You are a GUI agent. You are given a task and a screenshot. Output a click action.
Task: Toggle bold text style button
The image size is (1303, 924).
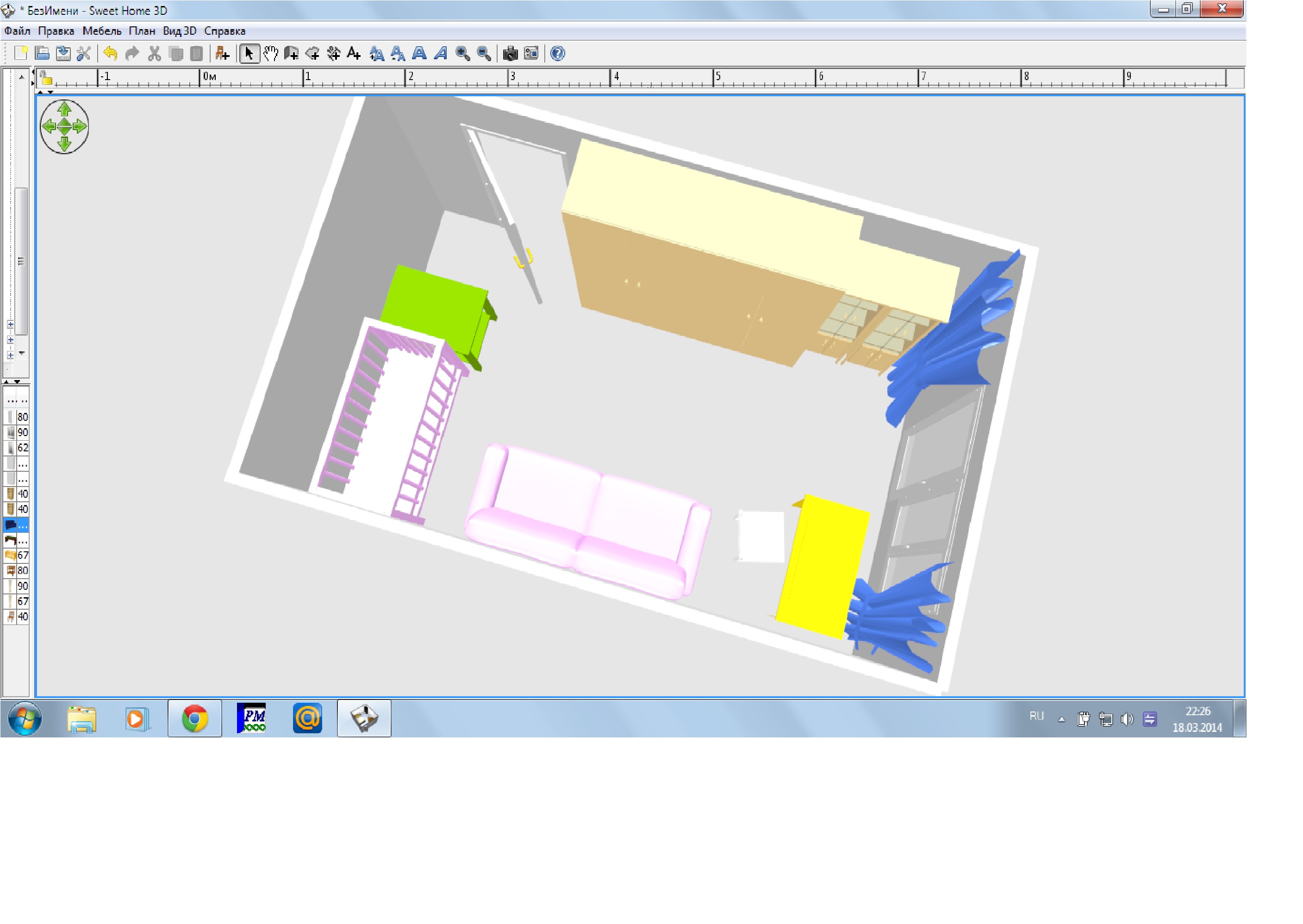(x=419, y=54)
